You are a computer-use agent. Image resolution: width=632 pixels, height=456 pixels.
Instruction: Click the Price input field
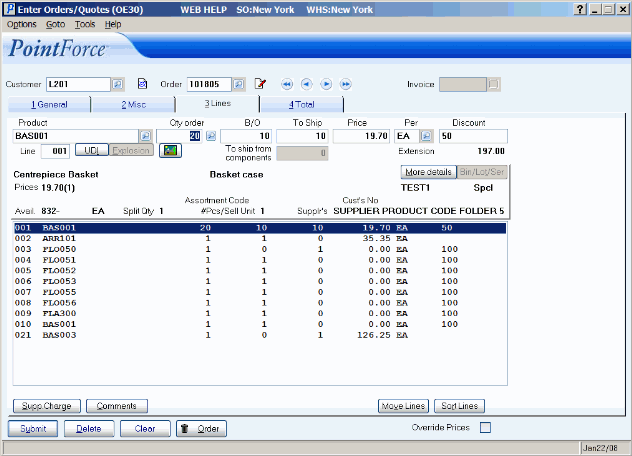pyautogui.click(x=361, y=136)
